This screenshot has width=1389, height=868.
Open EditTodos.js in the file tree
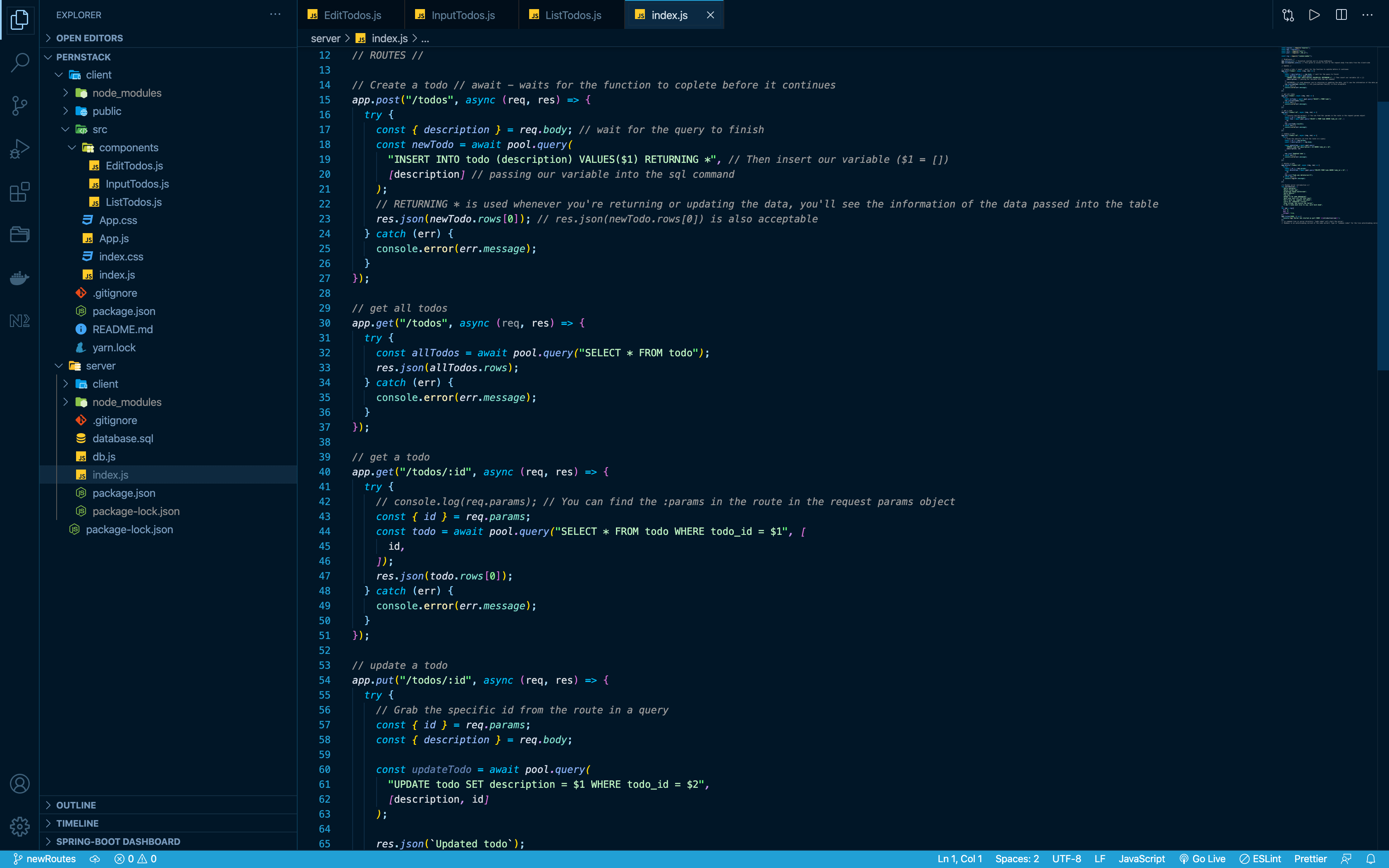click(x=168, y=165)
